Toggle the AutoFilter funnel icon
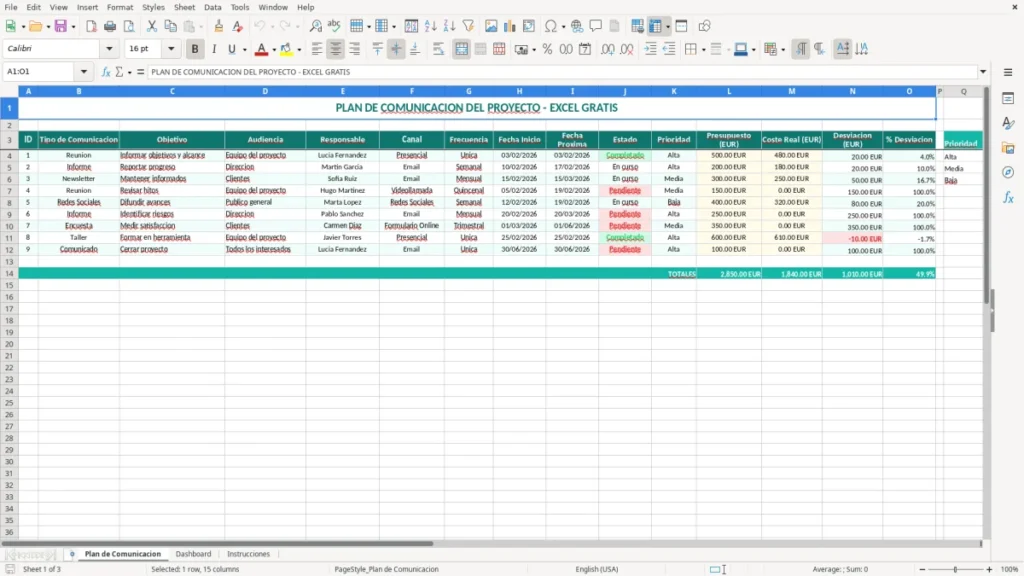Screen dimensions: 1024x576 tap(468, 26)
